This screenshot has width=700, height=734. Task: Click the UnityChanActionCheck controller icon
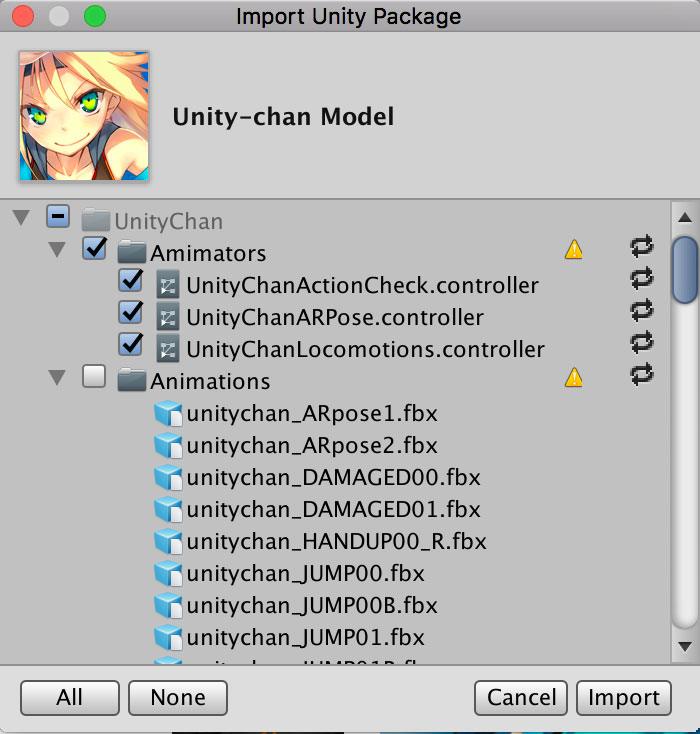168,285
